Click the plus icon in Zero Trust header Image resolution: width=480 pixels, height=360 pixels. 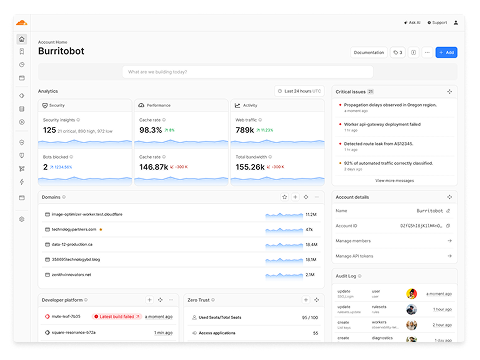click(x=306, y=300)
